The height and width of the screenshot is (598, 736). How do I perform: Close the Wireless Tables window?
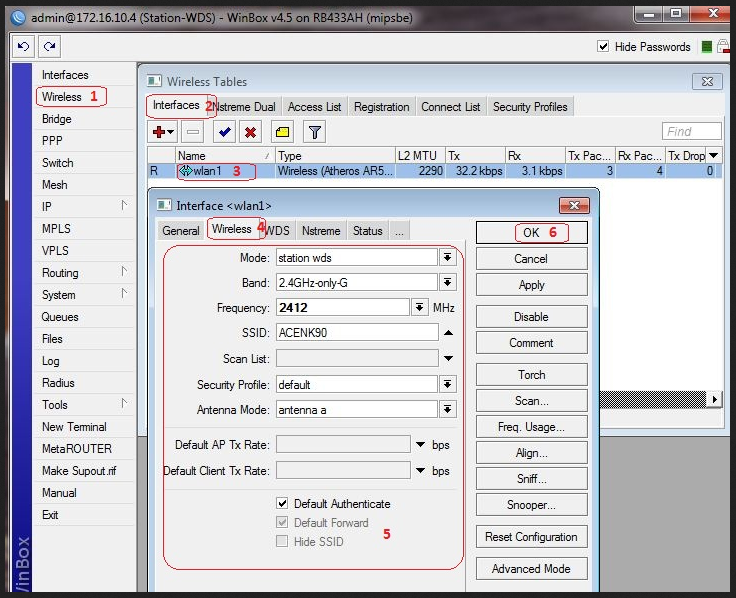[707, 81]
